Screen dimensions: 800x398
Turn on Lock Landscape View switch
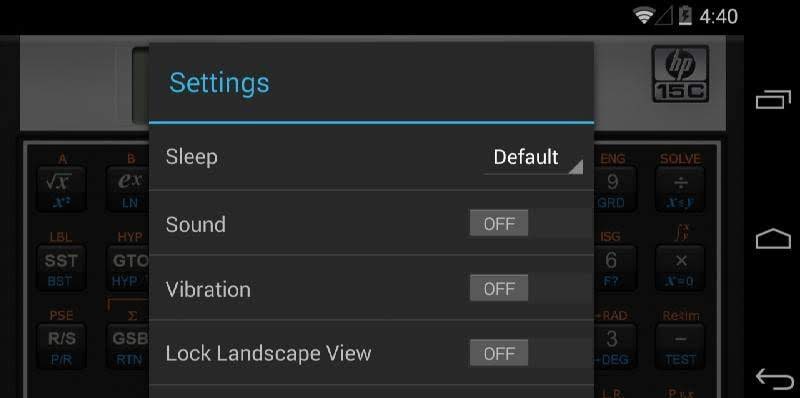[x=531, y=353]
